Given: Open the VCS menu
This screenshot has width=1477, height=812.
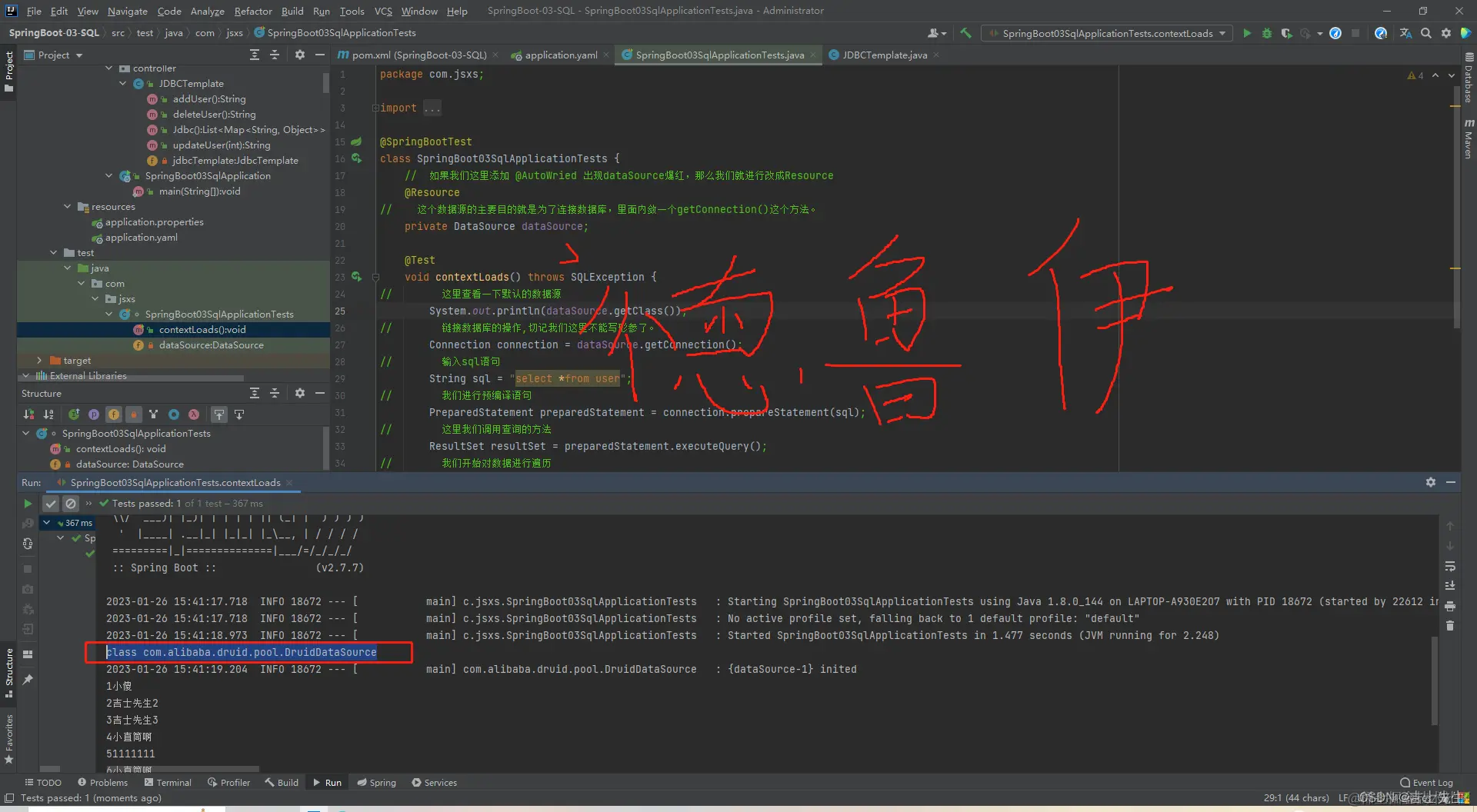Looking at the screenshot, I should (383, 11).
